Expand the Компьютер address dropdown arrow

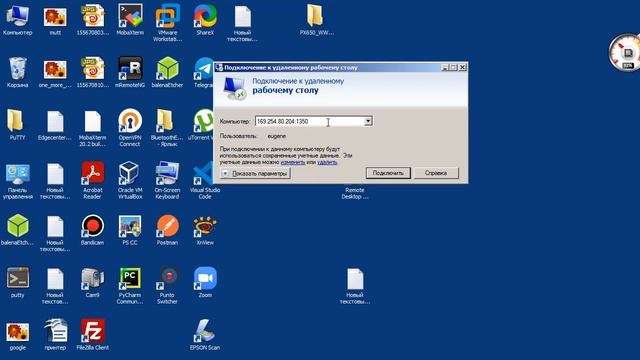pyautogui.click(x=368, y=121)
